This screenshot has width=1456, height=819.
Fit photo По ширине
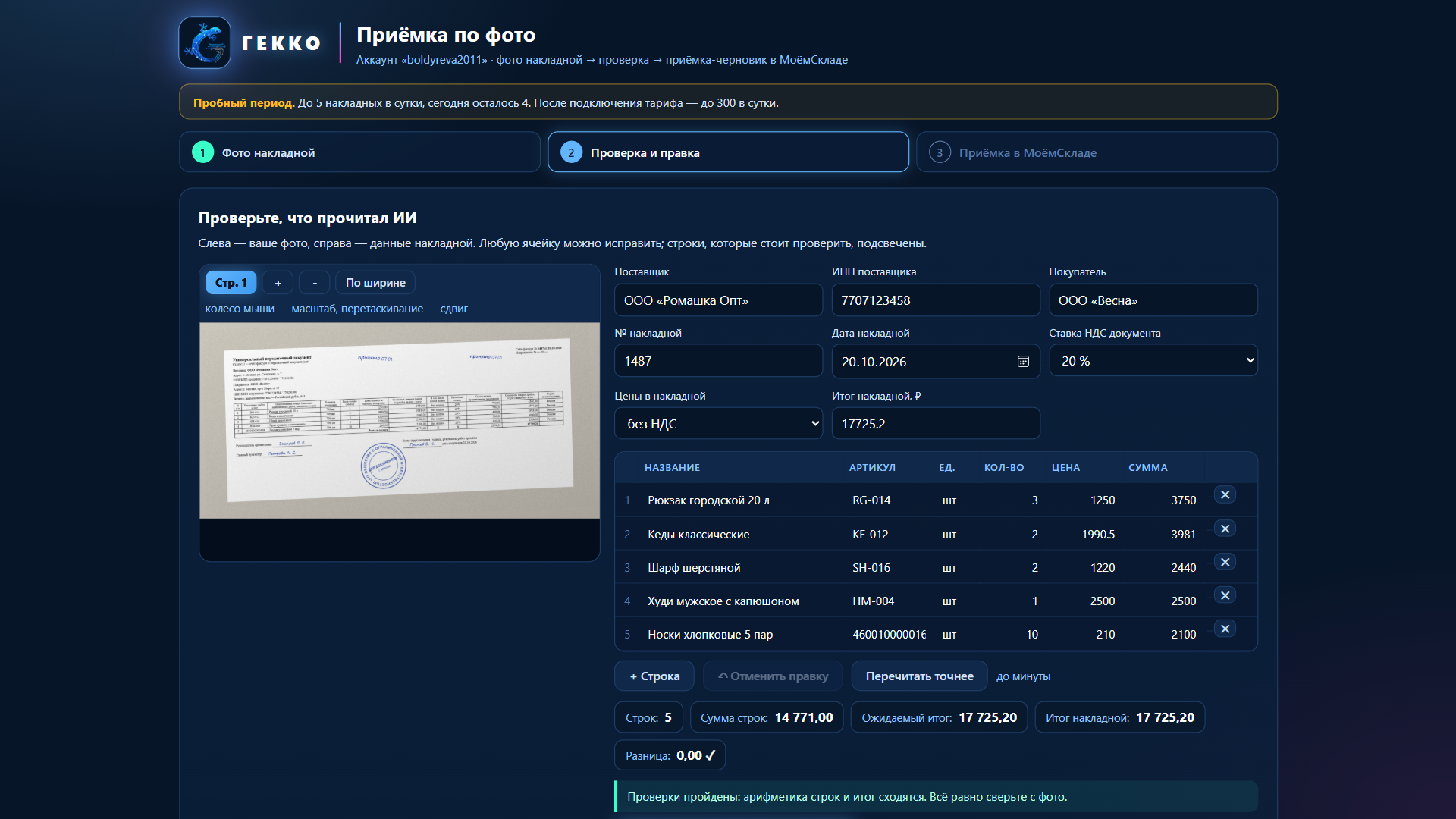tap(375, 283)
